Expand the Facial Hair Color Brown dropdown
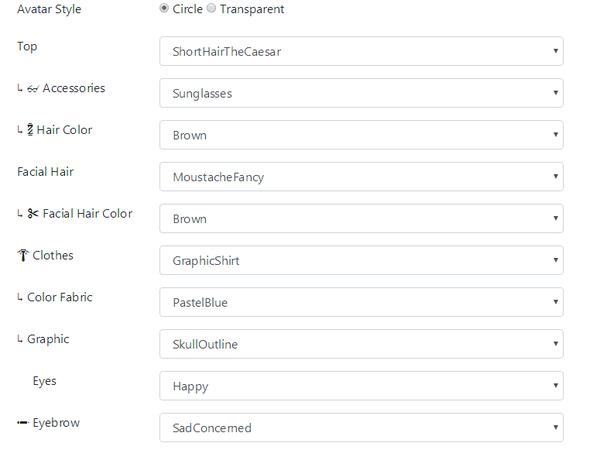 click(x=361, y=218)
